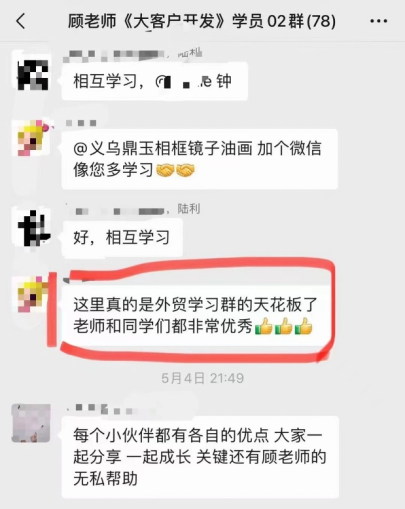The height and width of the screenshot is (509, 405).
Task: Tap the @义乌鼎玉相框镜子油画 mention text
Action: coord(162,148)
